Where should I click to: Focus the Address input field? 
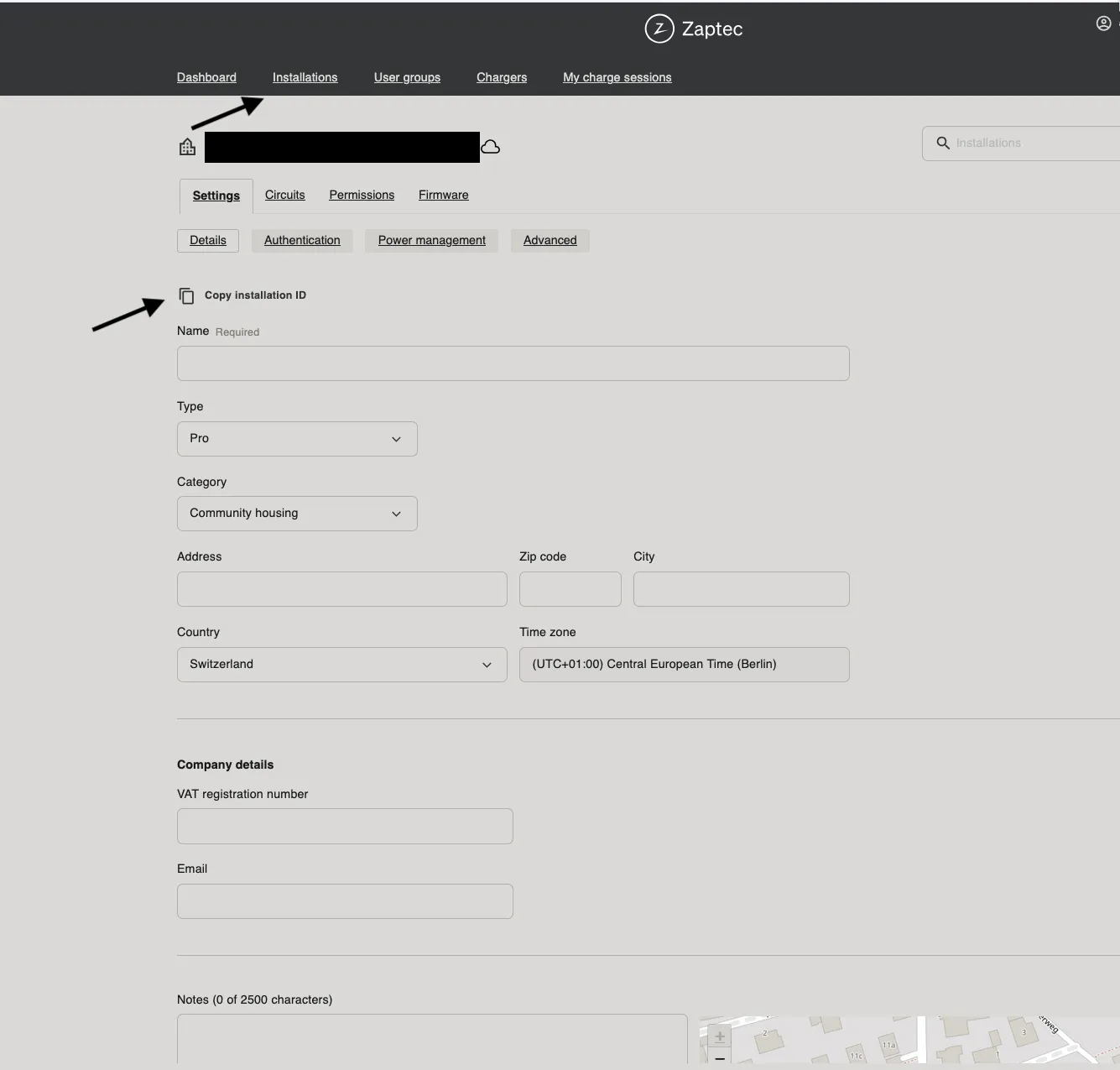pos(342,589)
